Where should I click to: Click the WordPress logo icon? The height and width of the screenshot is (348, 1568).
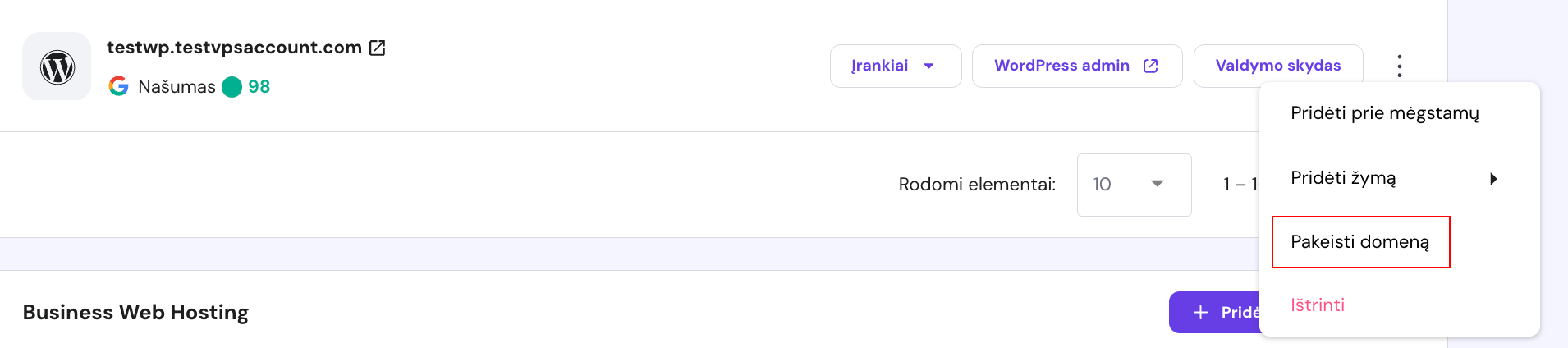click(57, 66)
